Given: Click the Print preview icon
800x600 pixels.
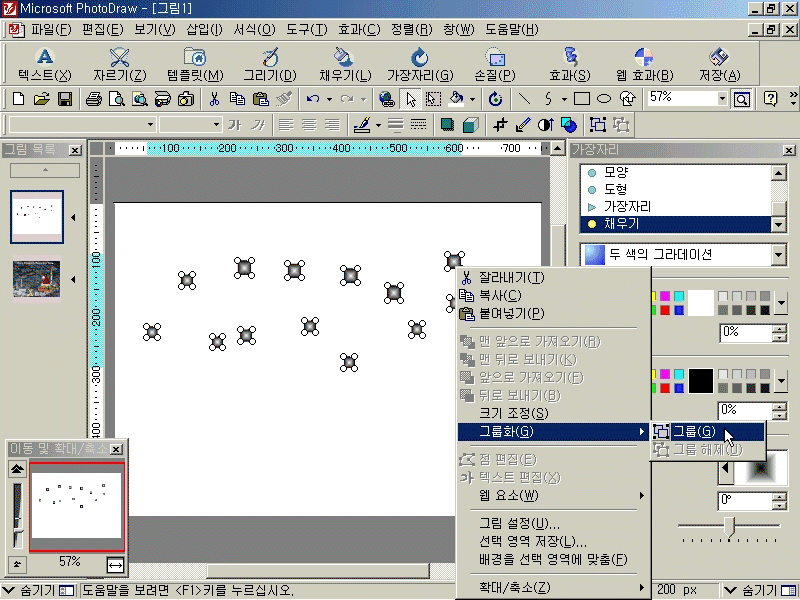Looking at the screenshot, I should click(x=116, y=98).
